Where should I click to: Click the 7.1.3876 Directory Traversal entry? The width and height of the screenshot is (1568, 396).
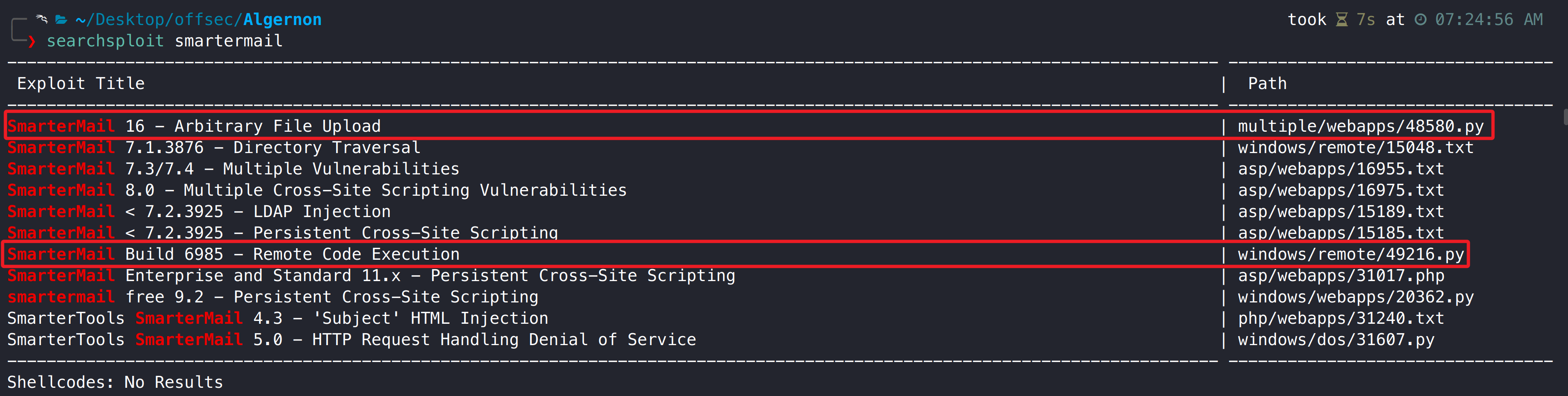[272, 148]
